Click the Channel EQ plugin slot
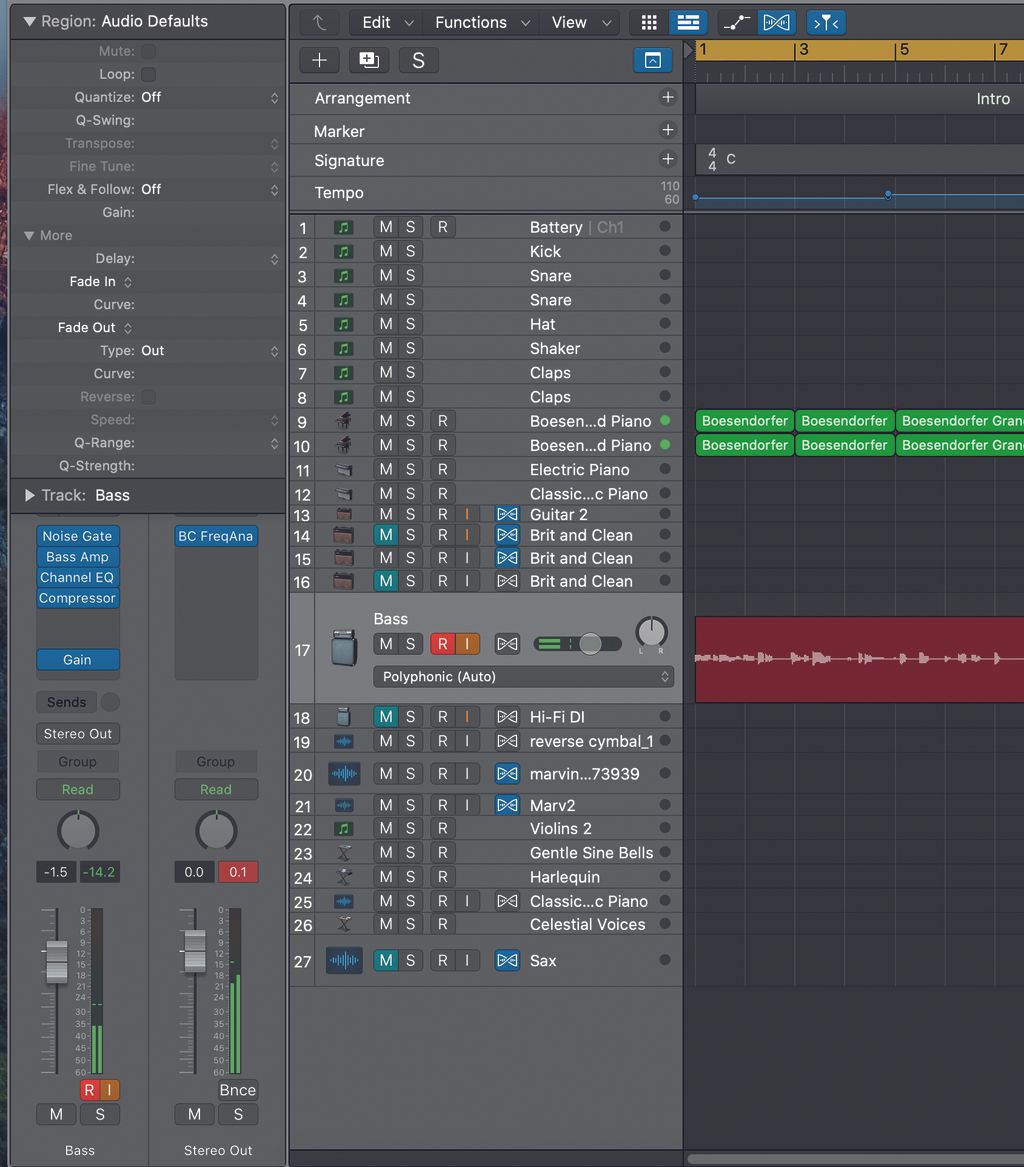The width and height of the screenshot is (1024, 1167). (x=77, y=577)
